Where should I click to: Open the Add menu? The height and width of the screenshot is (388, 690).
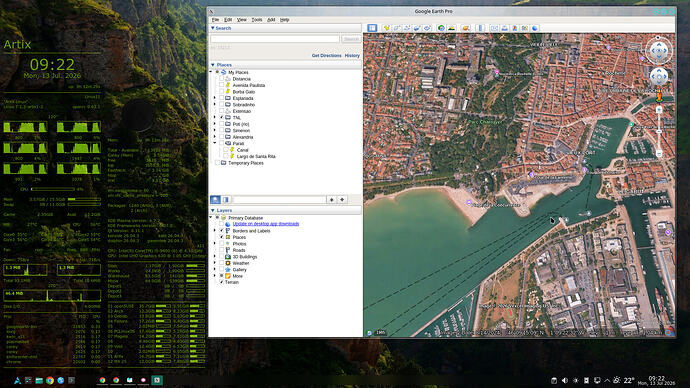click(271, 20)
